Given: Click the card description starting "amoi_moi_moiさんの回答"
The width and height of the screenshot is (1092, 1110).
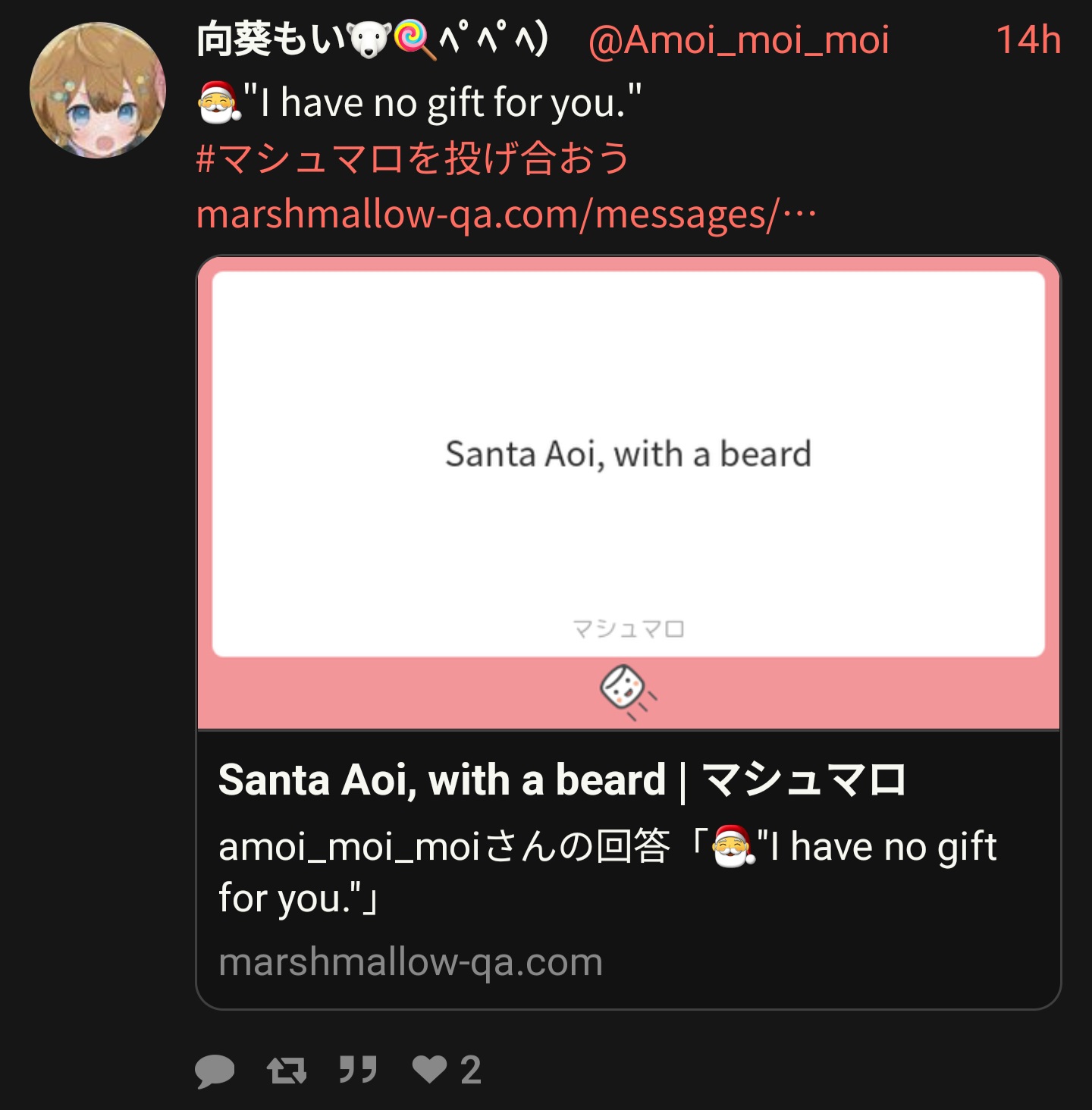Looking at the screenshot, I should coord(607,872).
